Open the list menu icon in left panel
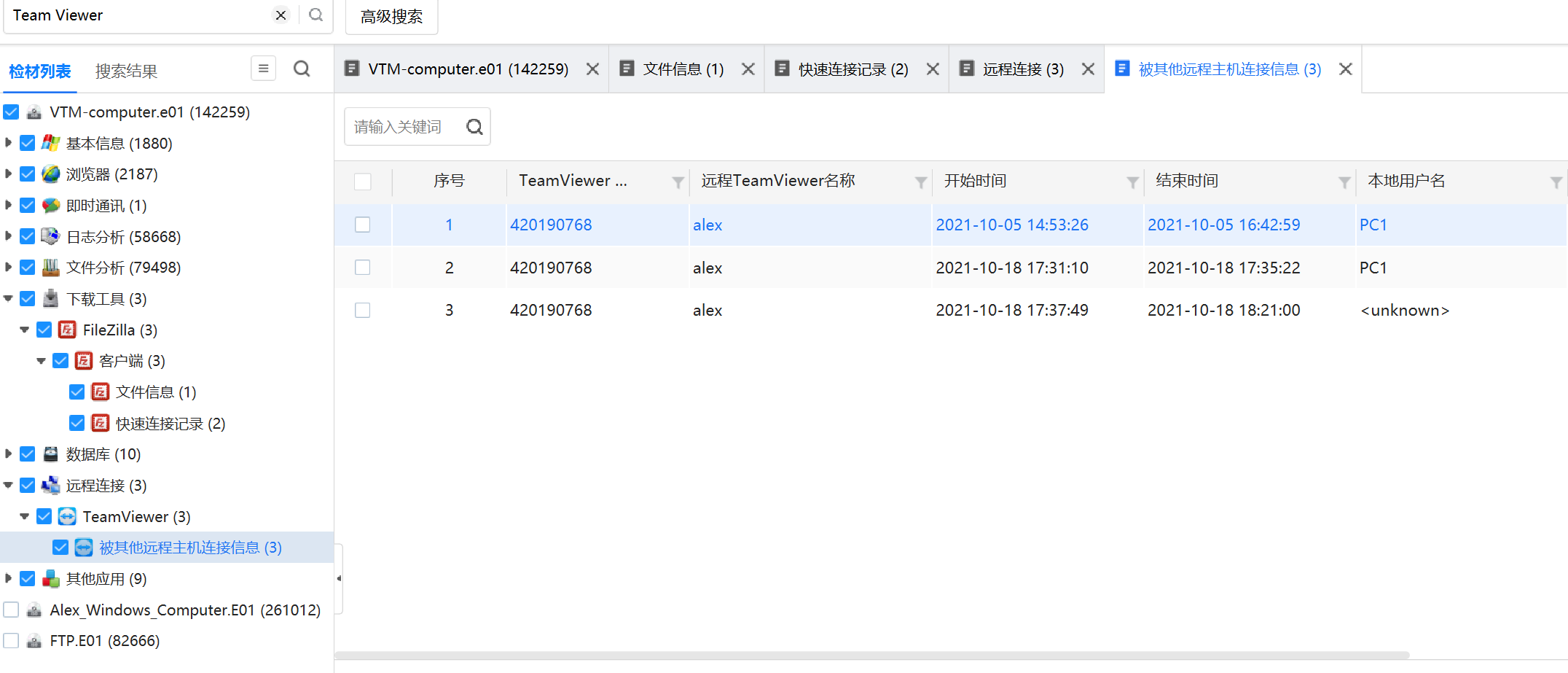This screenshot has height=673, width=1568. [263, 69]
